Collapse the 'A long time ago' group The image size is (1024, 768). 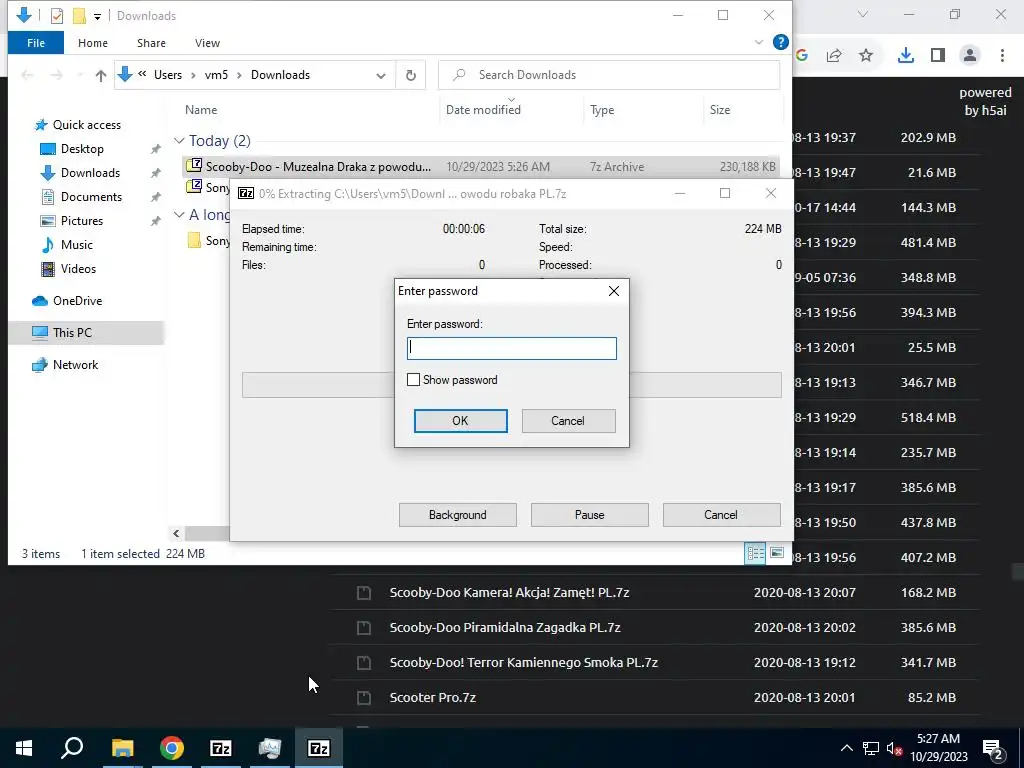click(179, 214)
